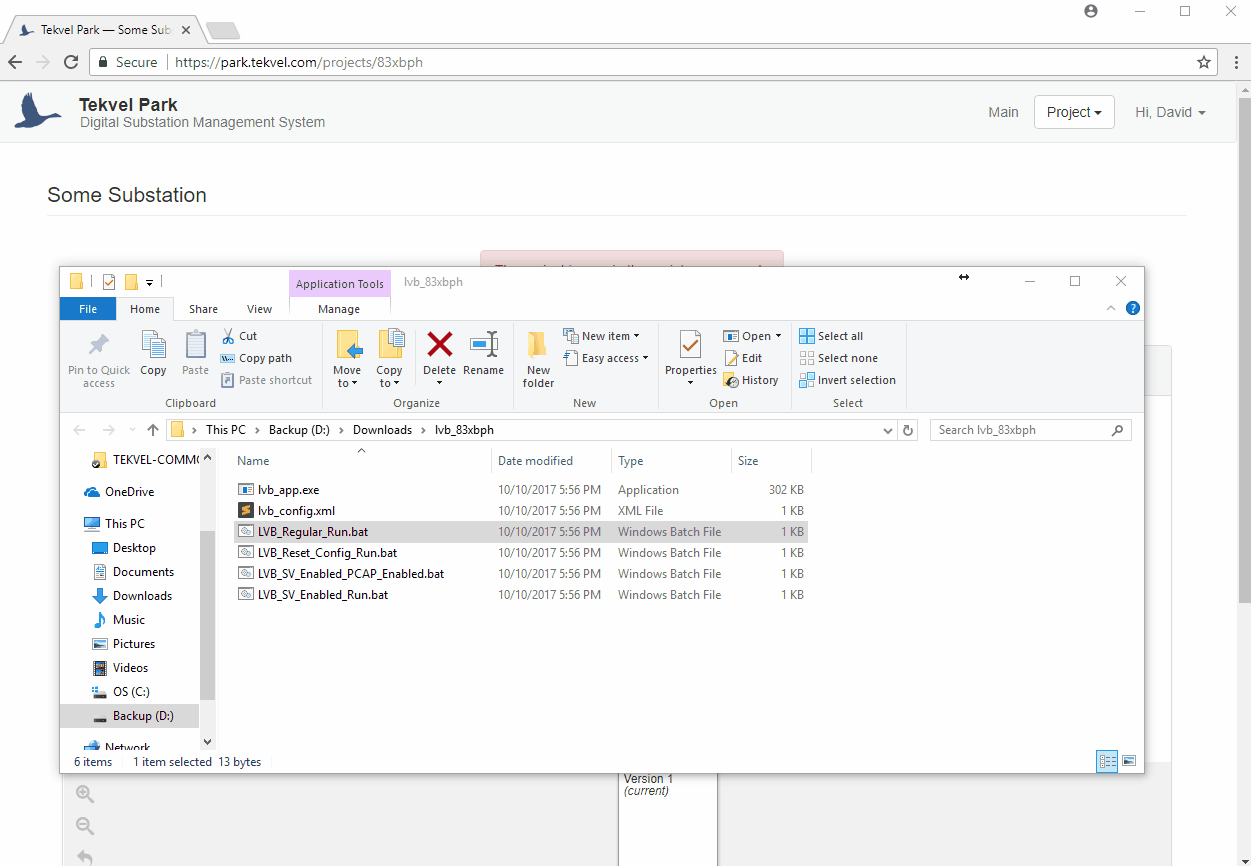This screenshot has width=1251, height=866.
Task: Open Quick Access Toolbar customize arrow
Action: point(149,282)
